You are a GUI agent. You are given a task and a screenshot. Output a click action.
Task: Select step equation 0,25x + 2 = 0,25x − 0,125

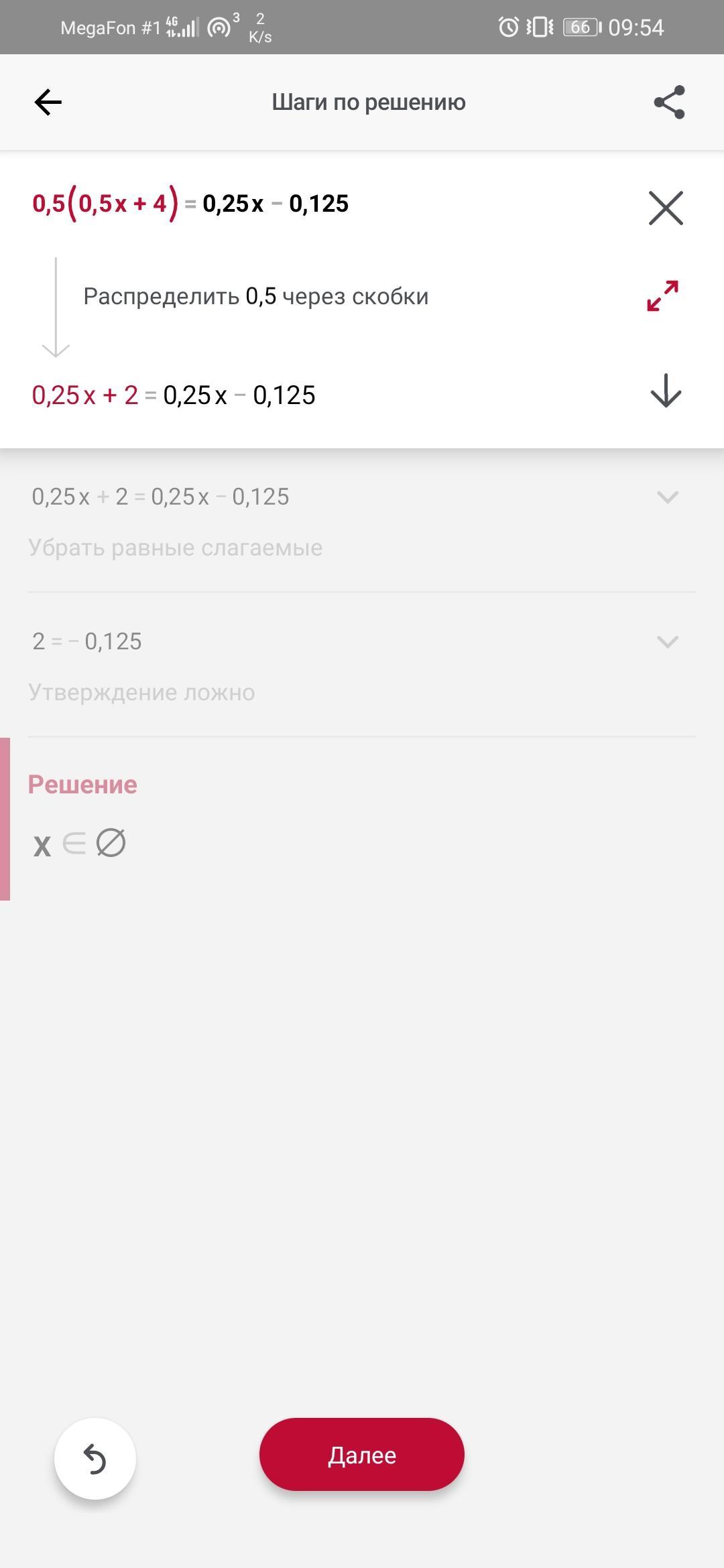pyautogui.click(x=160, y=497)
